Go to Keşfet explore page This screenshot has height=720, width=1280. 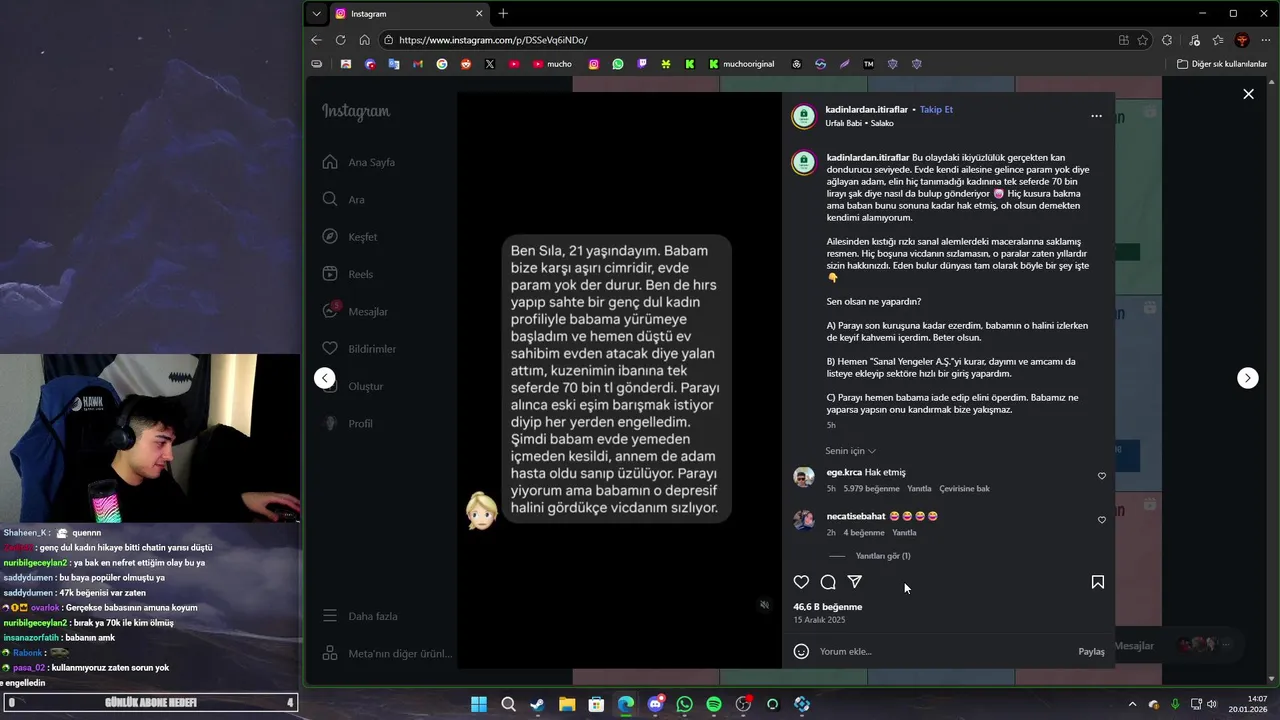tap(350, 237)
